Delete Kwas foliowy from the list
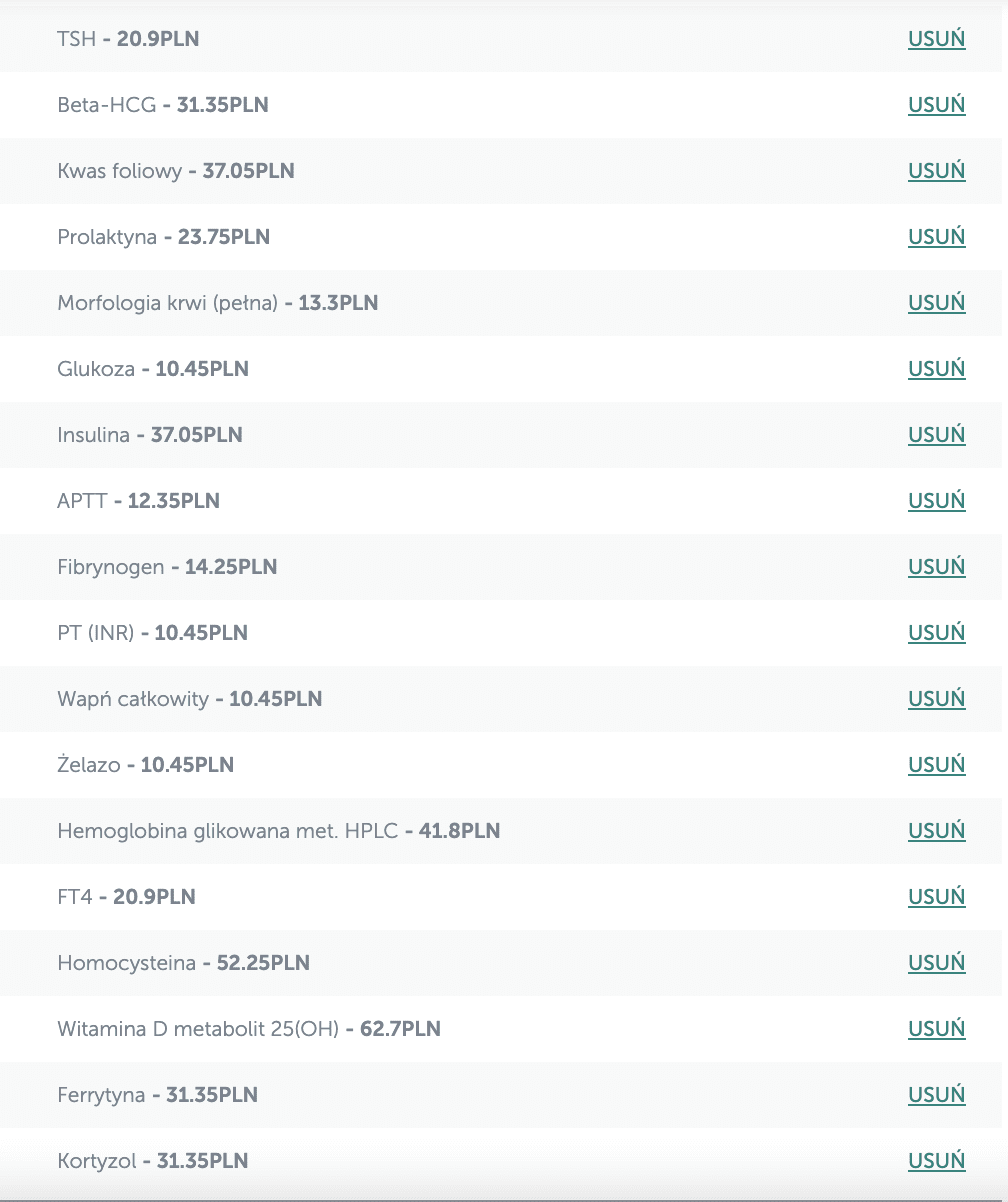The width and height of the screenshot is (1008, 1202). 936,171
